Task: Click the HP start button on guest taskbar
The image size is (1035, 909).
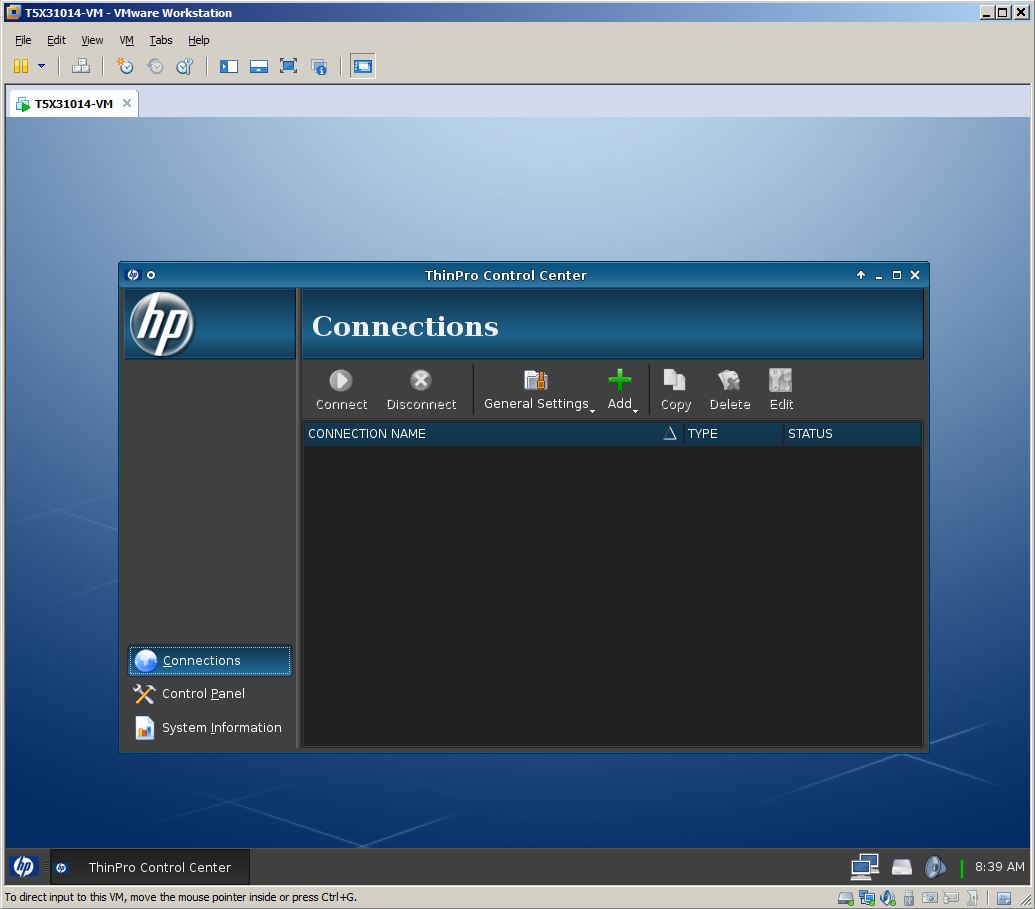Action: [x=24, y=867]
